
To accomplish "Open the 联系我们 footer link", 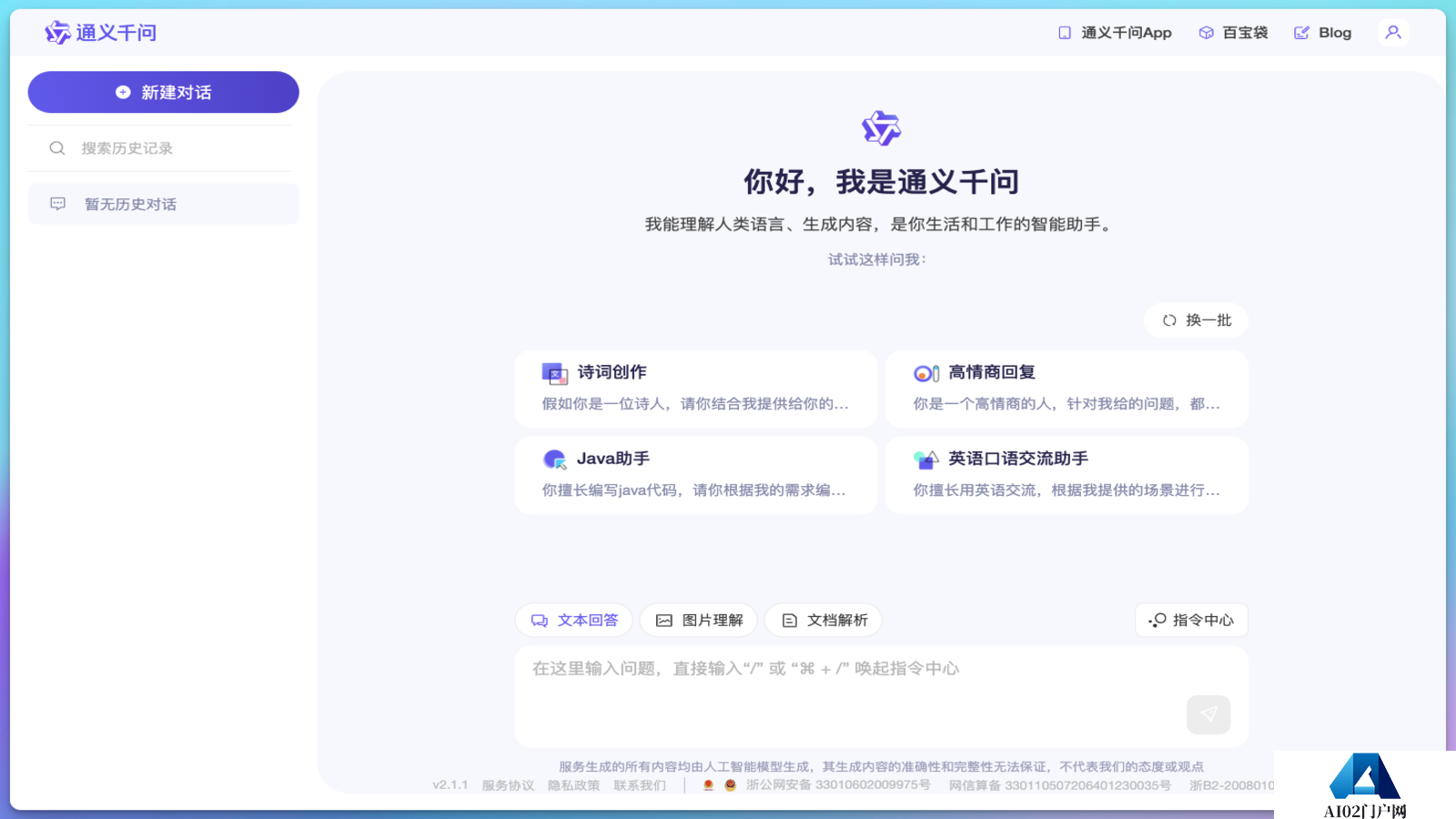I will 640,785.
